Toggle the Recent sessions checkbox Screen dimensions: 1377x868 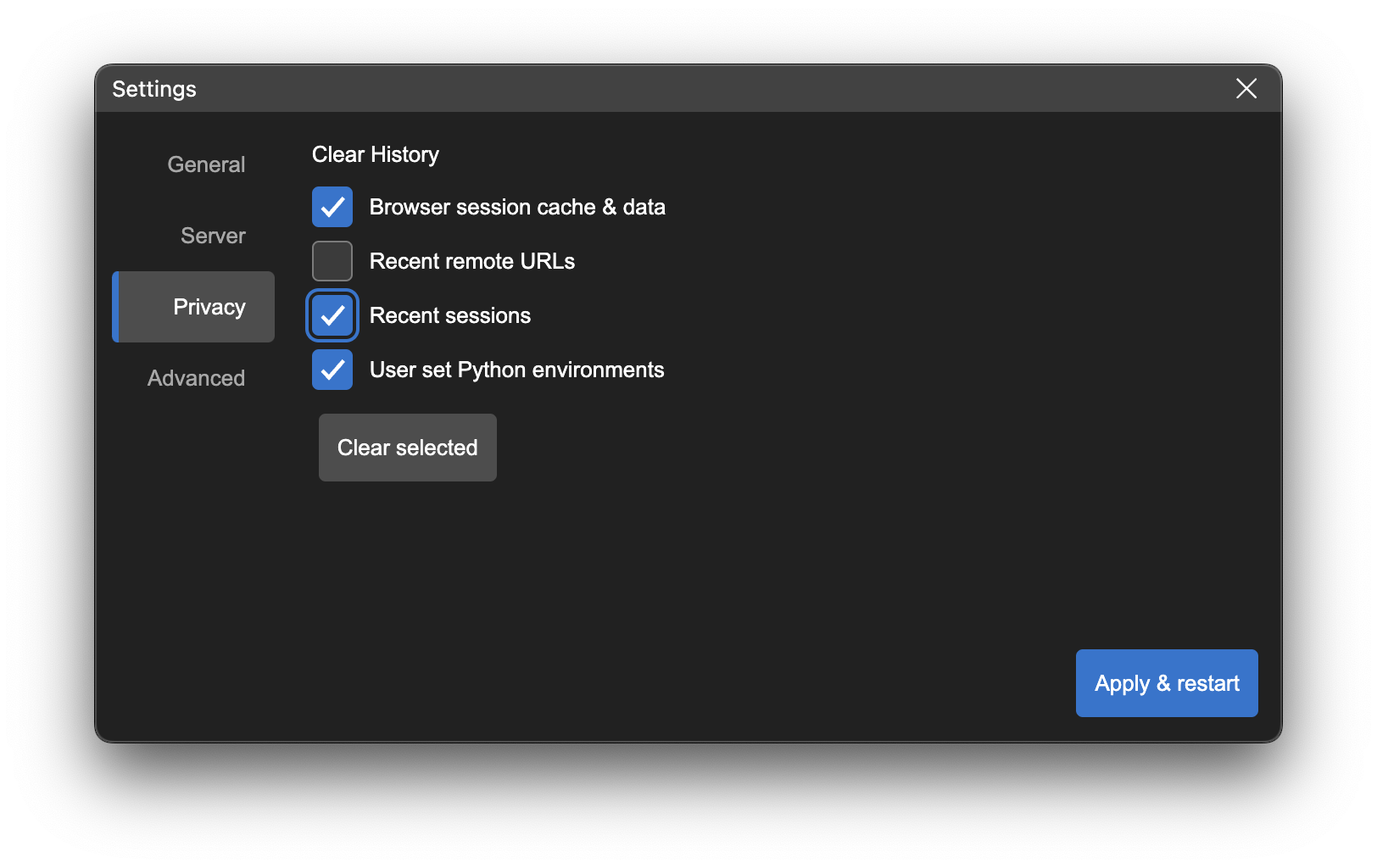tap(332, 314)
